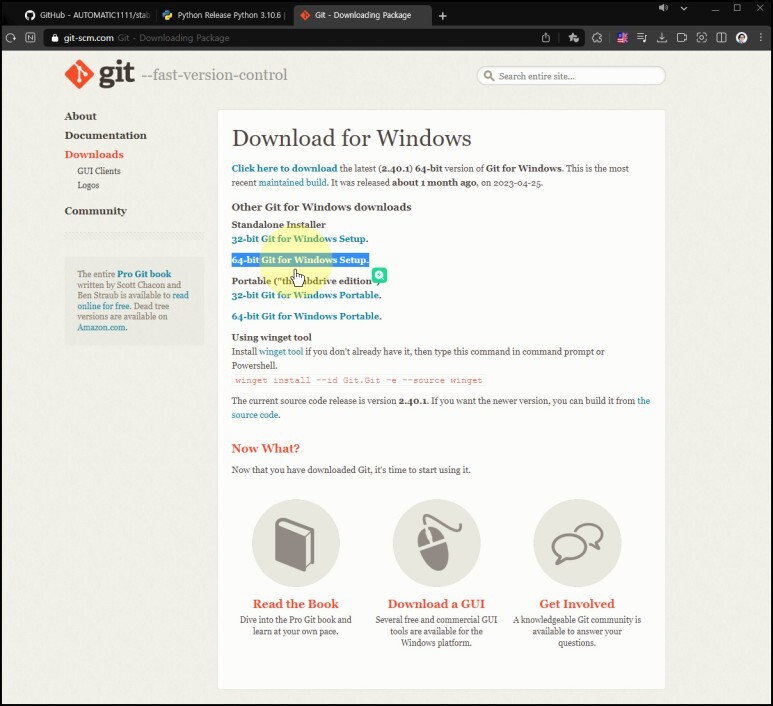Image resolution: width=773 pixels, height=706 pixels.
Task: Open Community in the sidebar
Action: tap(96, 211)
